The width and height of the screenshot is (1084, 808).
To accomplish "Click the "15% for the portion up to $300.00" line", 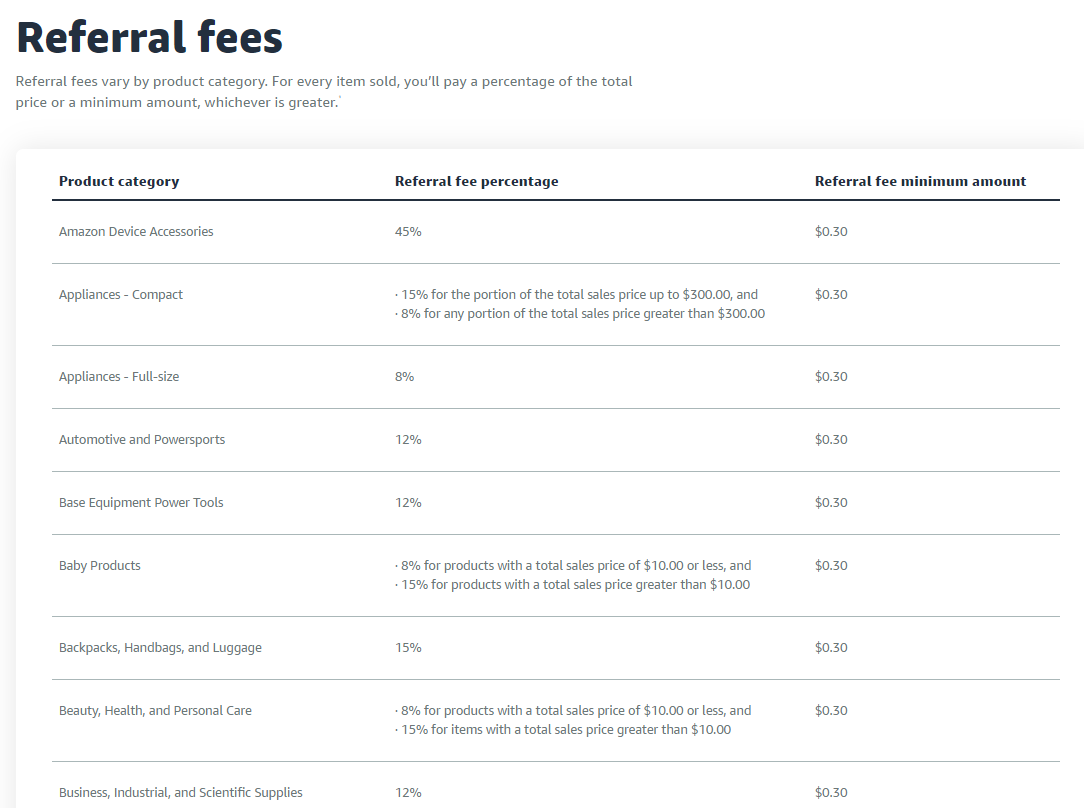I will 577,294.
